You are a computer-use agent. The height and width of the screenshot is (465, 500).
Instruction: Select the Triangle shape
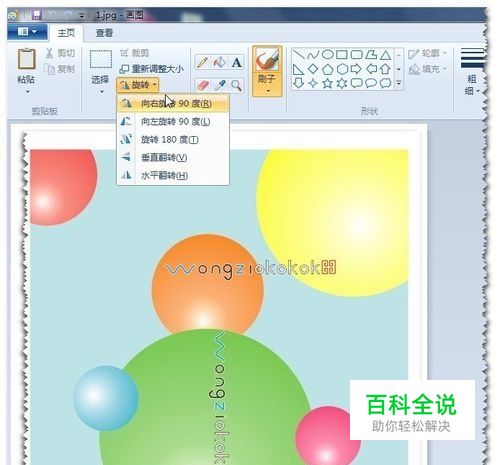click(x=385, y=54)
